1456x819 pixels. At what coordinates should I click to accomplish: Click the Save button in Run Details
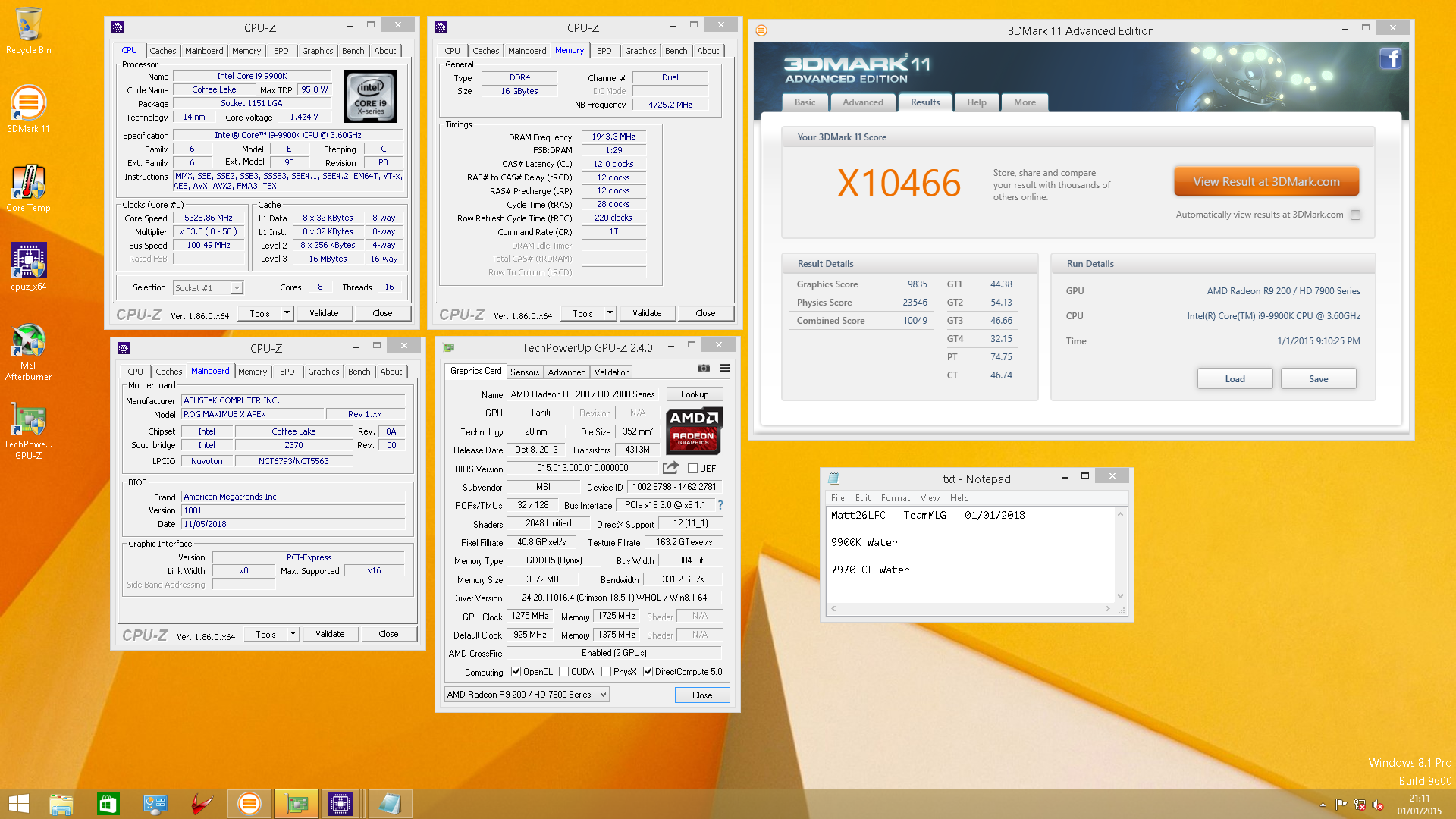pyautogui.click(x=1318, y=379)
